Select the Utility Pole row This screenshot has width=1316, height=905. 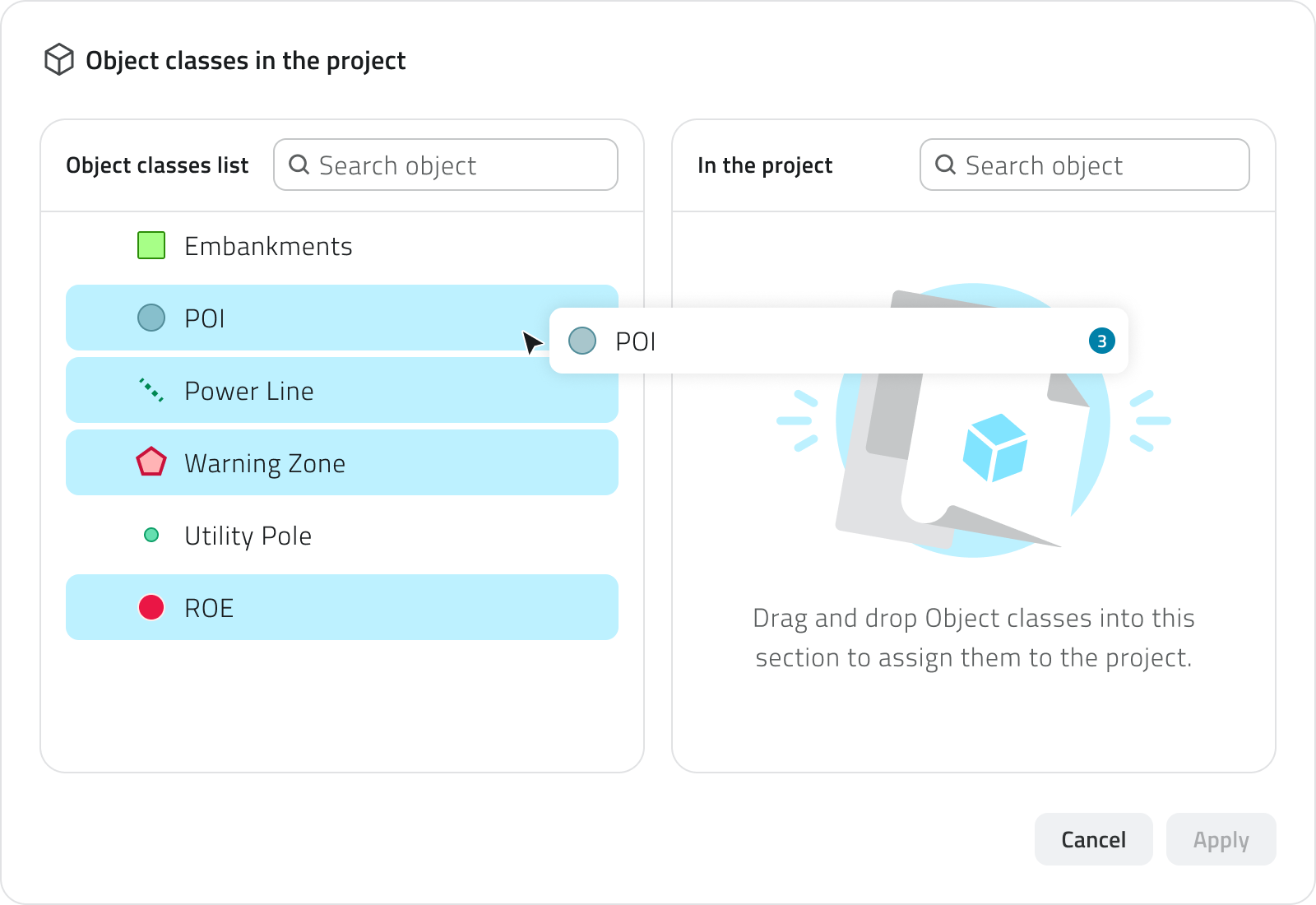pos(341,536)
